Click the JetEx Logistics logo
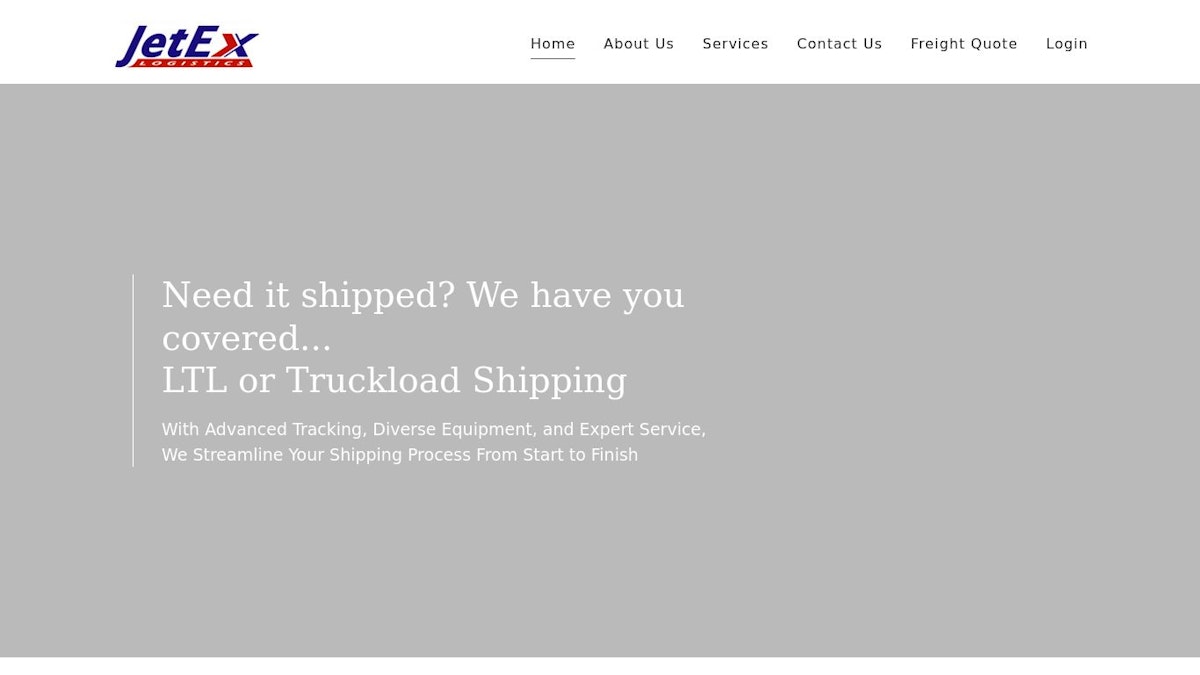Image resolution: width=1200 pixels, height=675 pixels. pyautogui.click(x=187, y=46)
